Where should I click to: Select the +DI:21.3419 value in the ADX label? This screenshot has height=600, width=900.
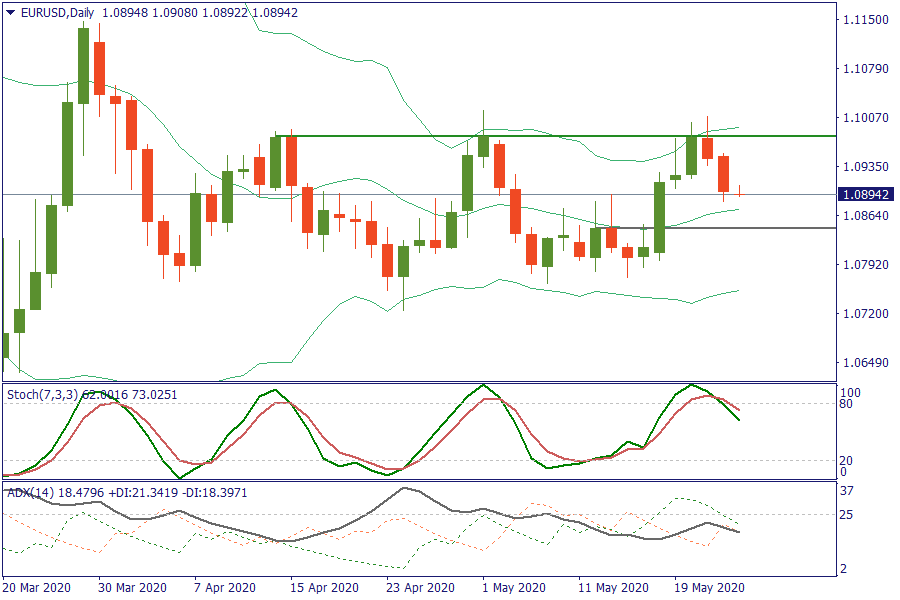pos(143,493)
